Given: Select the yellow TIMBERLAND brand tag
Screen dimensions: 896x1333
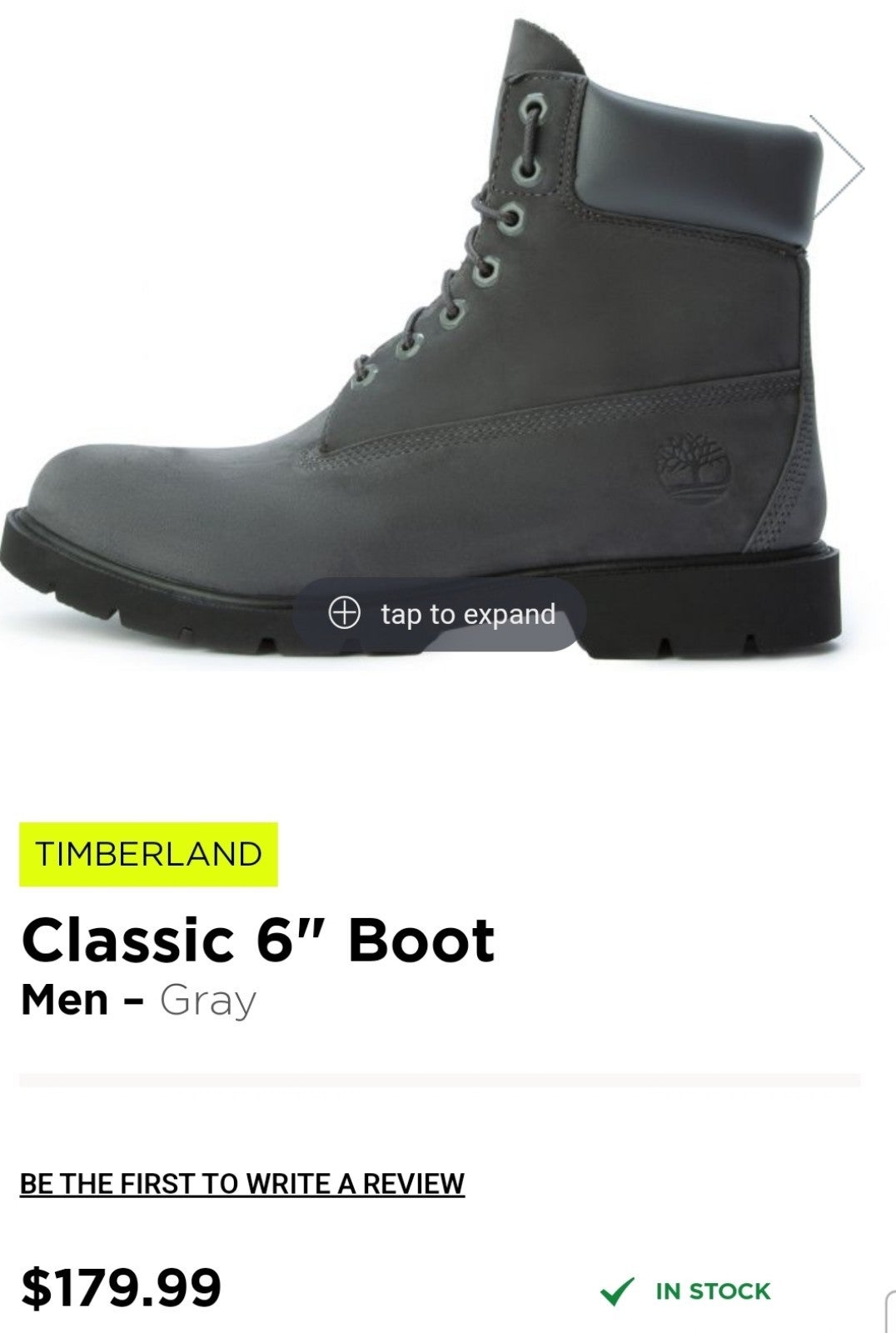Looking at the screenshot, I should tap(148, 854).
